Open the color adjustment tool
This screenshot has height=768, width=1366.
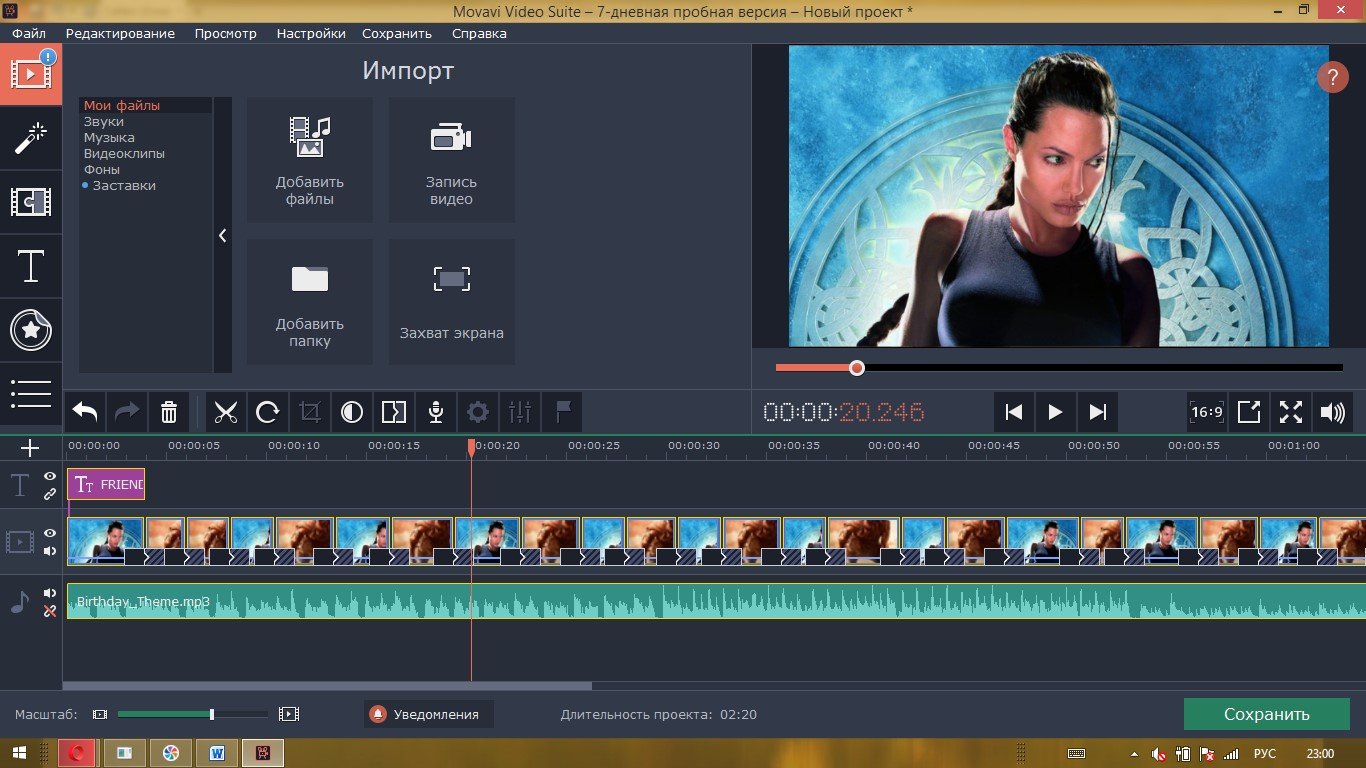[x=352, y=412]
